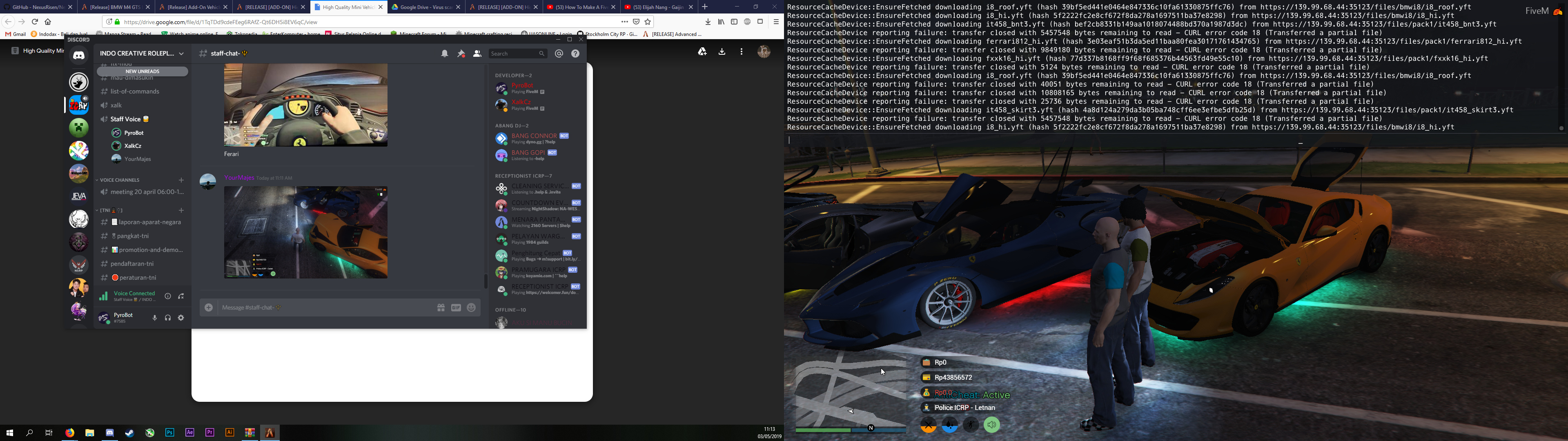The image size is (1568, 441).
Task: Collapse the VOICE CHANNELS category
Action: point(120,180)
